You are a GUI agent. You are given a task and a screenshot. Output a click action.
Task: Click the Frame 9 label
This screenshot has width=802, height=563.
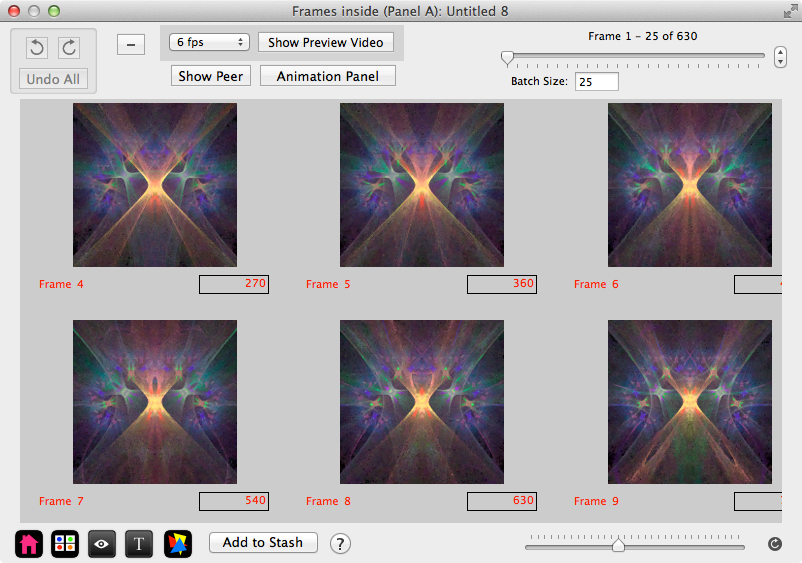click(596, 501)
